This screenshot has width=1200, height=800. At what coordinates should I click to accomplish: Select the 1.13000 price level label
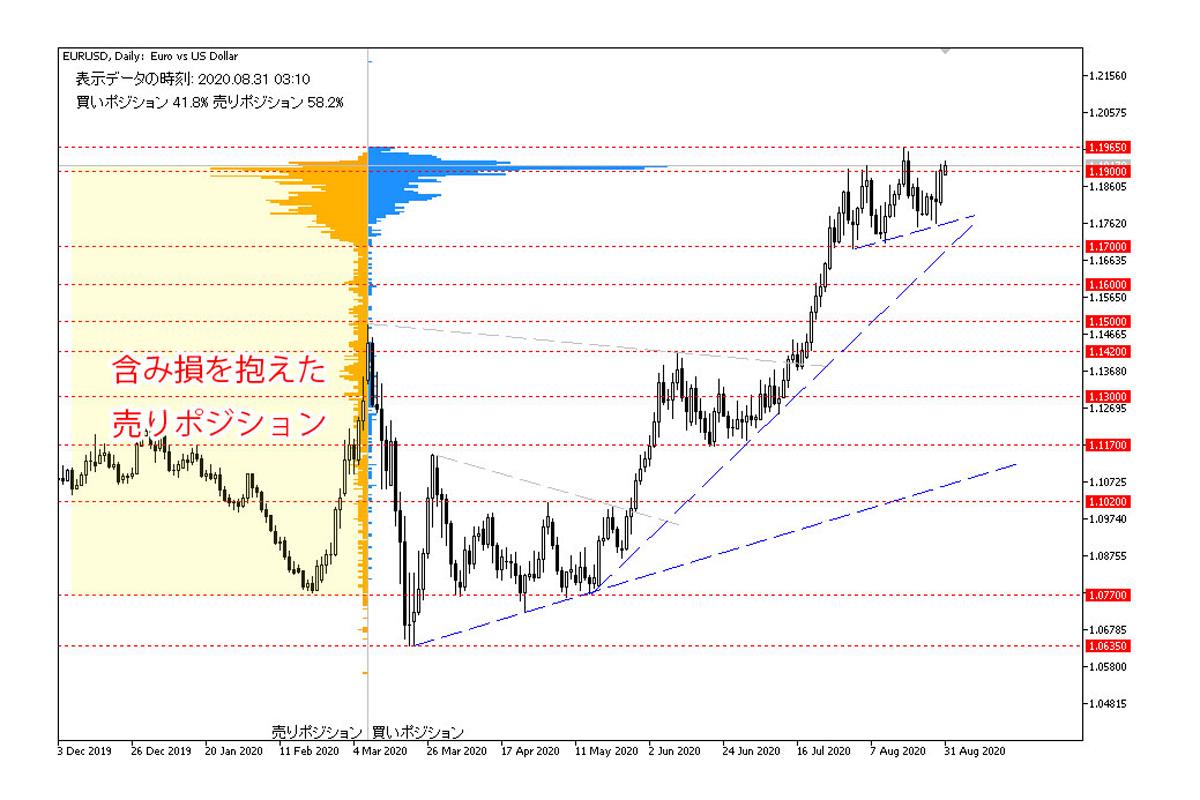point(1108,396)
